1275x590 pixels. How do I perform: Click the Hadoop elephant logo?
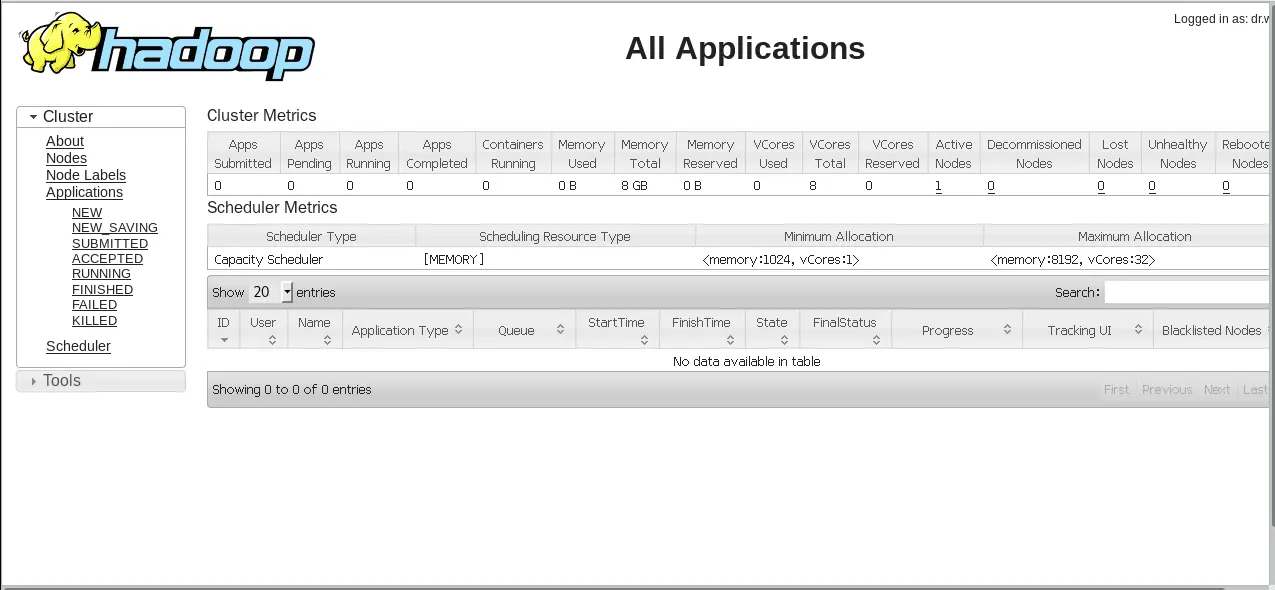(166, 47)
